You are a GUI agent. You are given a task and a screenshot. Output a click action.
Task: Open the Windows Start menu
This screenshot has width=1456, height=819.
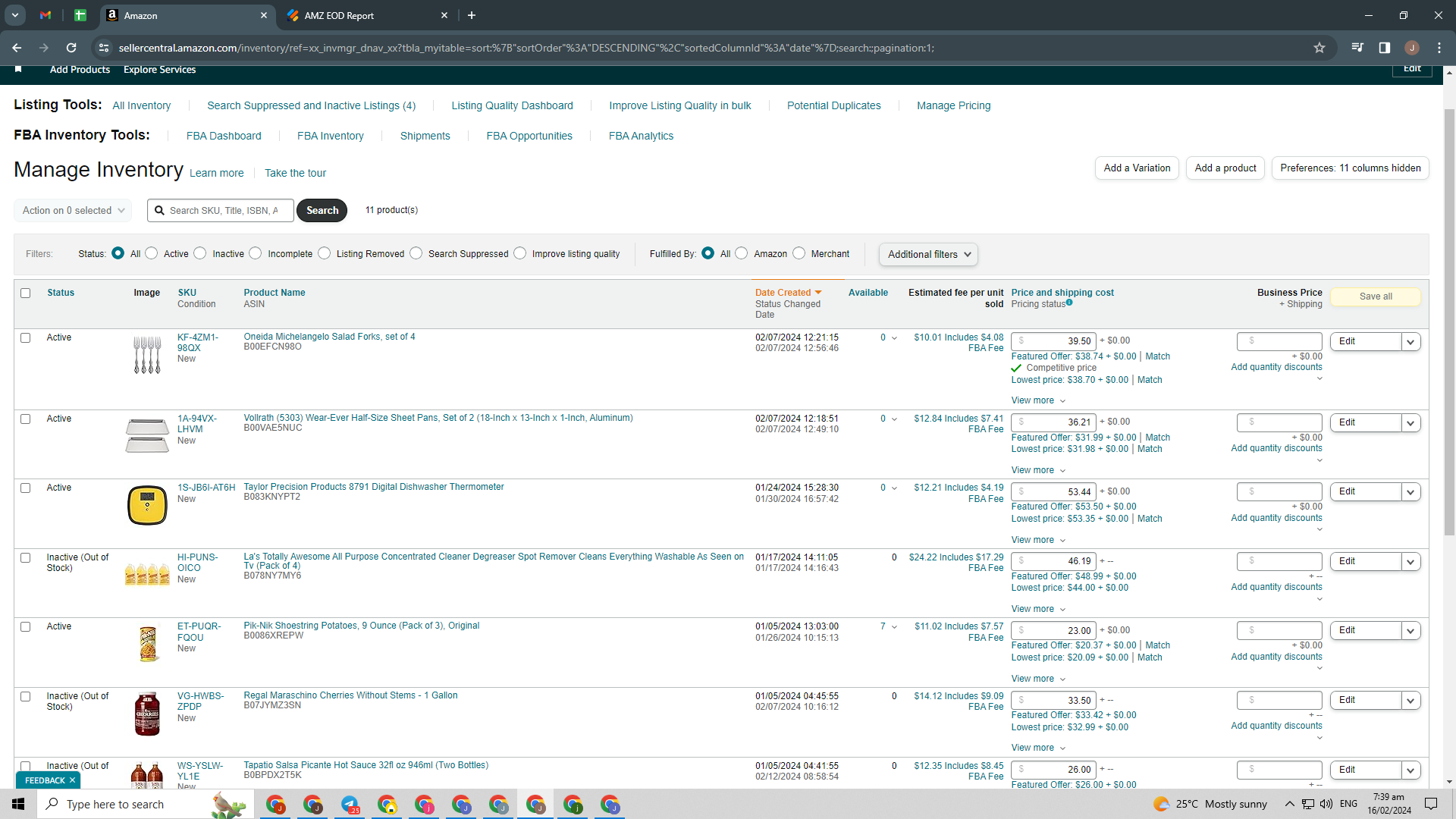18,804
